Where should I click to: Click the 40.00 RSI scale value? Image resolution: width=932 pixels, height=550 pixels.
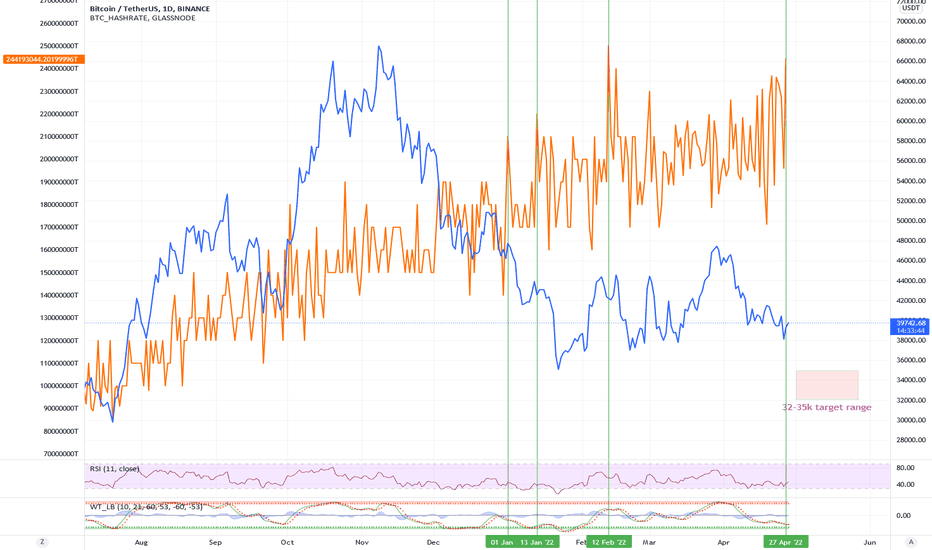[905, 485]
